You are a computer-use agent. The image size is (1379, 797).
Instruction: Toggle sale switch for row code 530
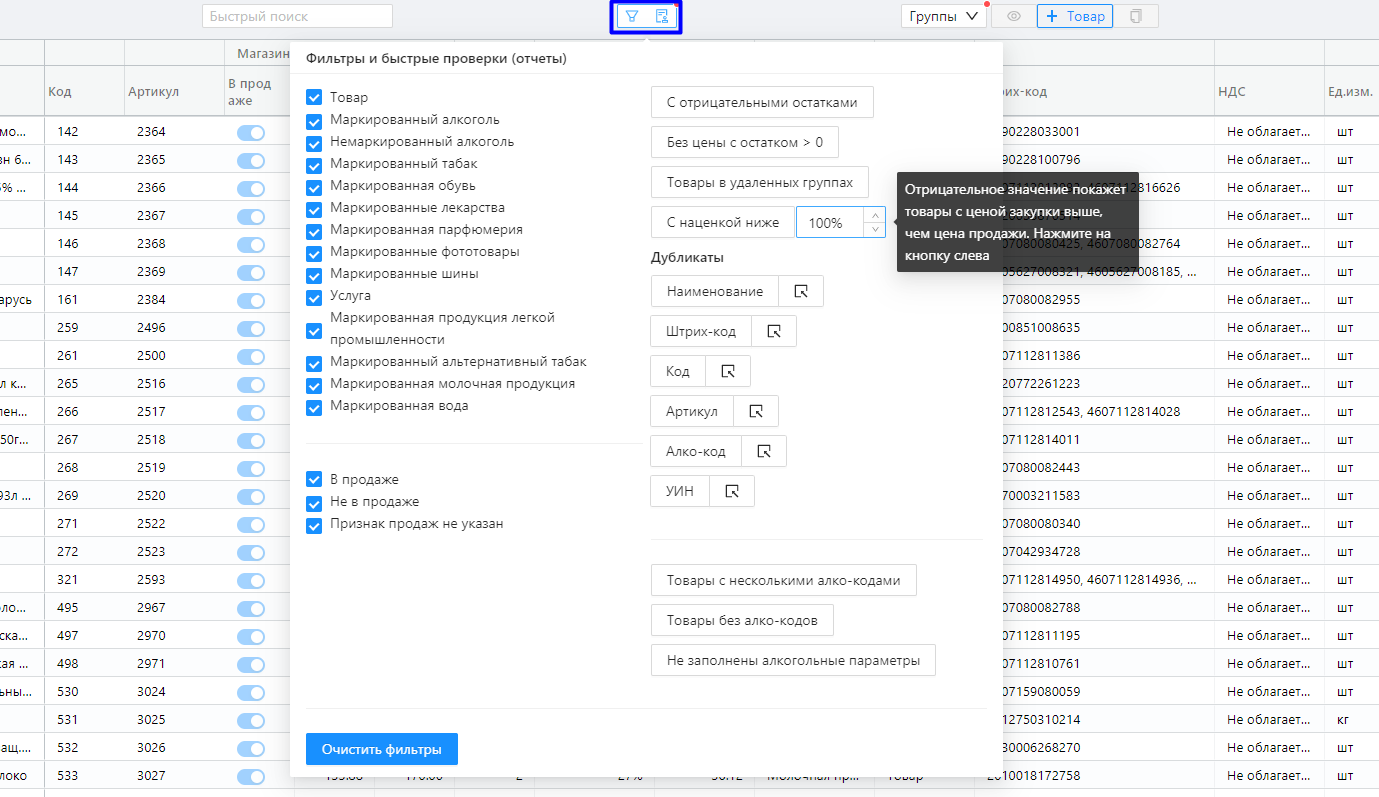(x=251, y=692)
